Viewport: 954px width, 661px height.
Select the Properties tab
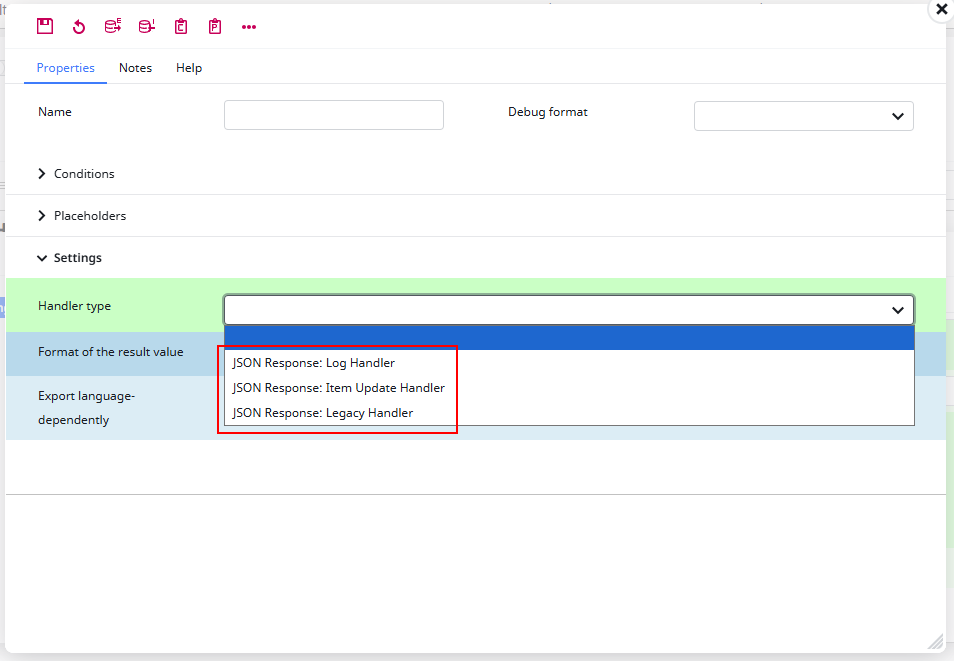point(65,68)
